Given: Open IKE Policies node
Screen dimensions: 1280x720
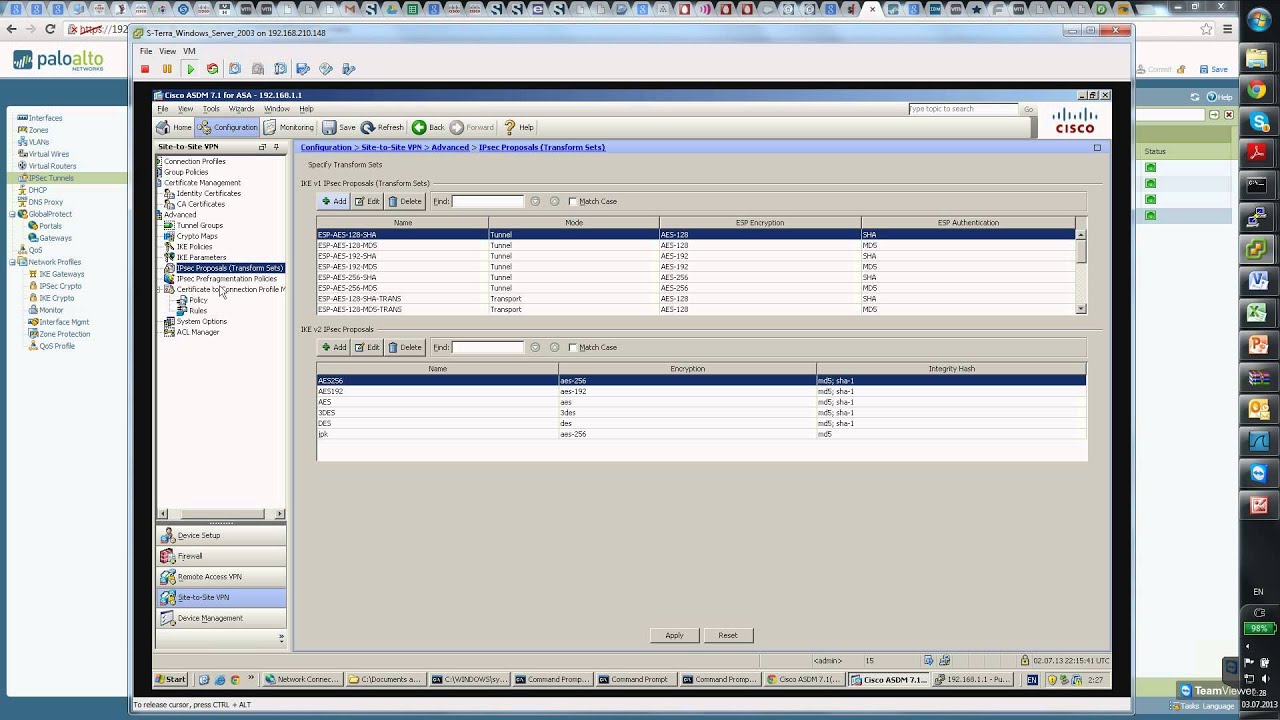Looking at the screenshot, I should tap(194, 247).
